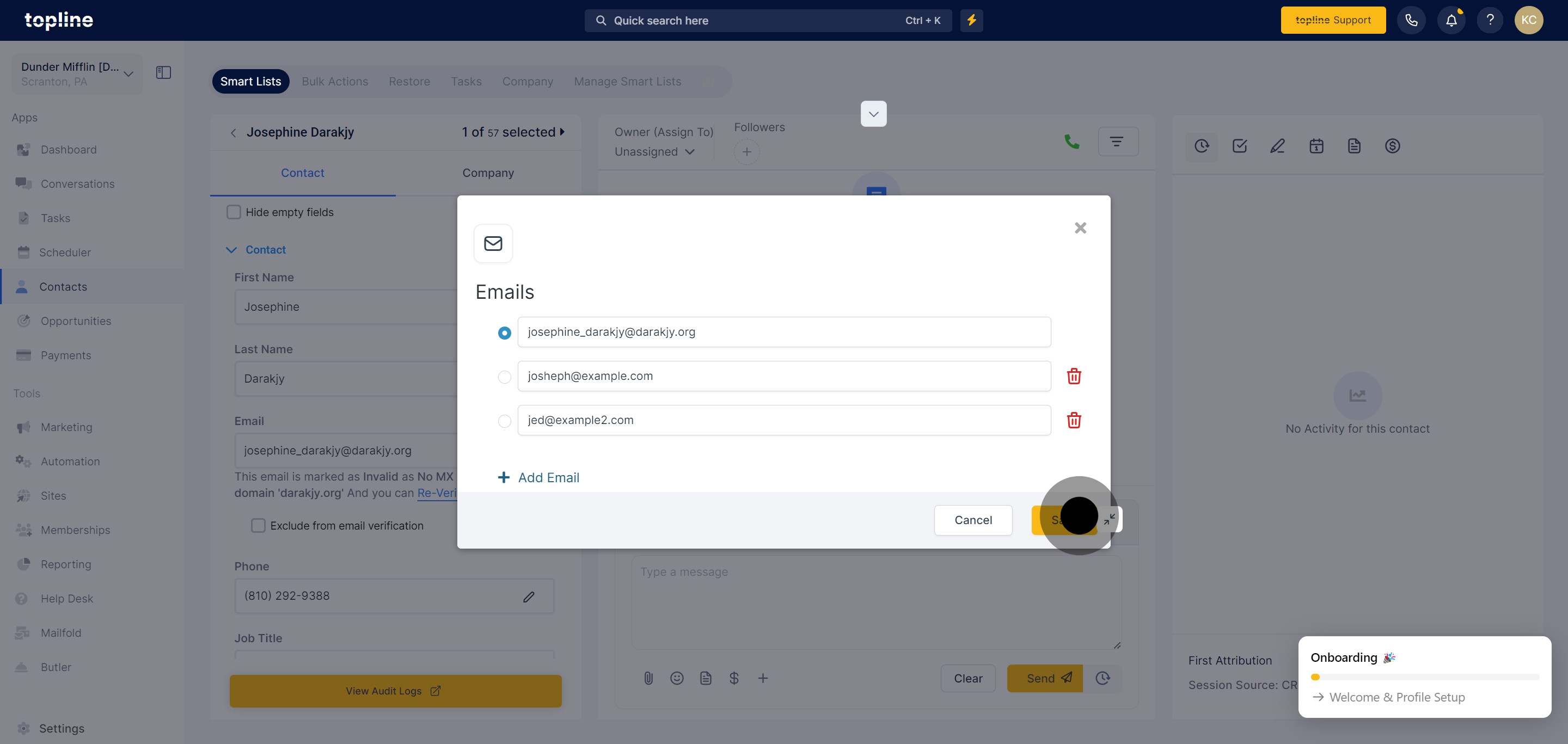This screenshot has width=1568, height=744.
Task: Delete the josheph@example.com email entry
Action: coord(1074,376)
